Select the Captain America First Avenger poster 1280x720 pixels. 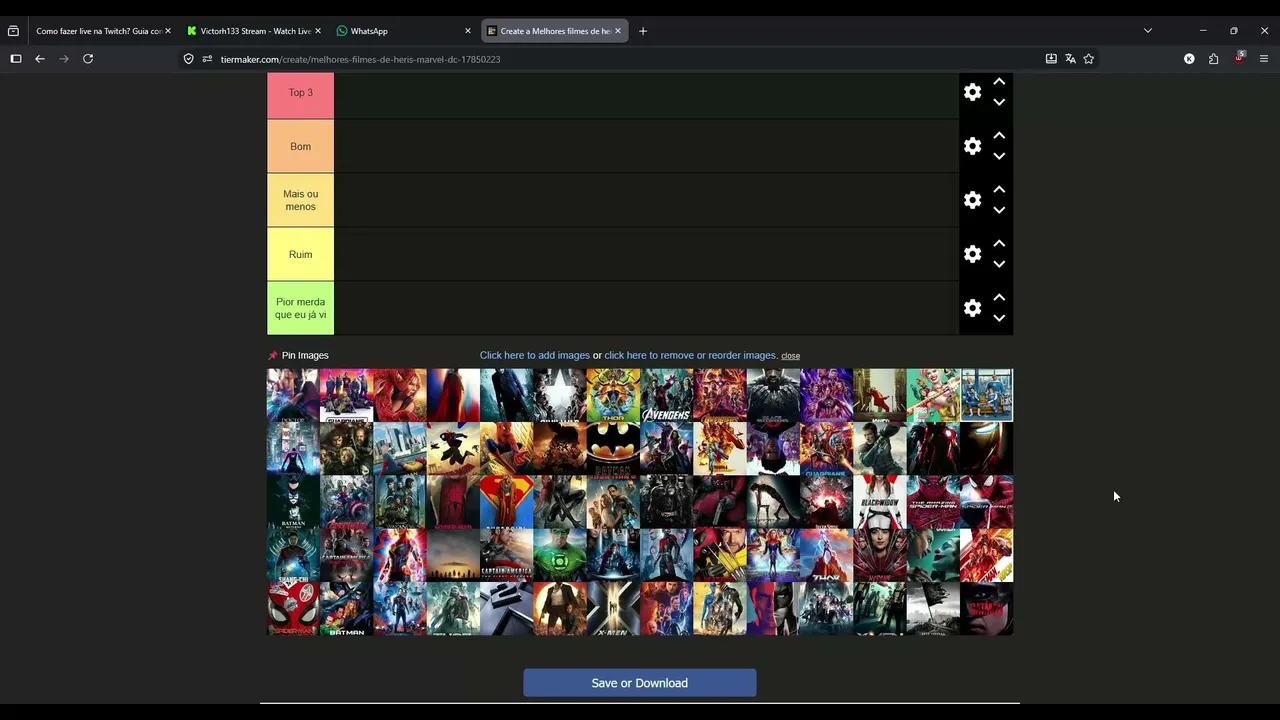tap(507, 555)
